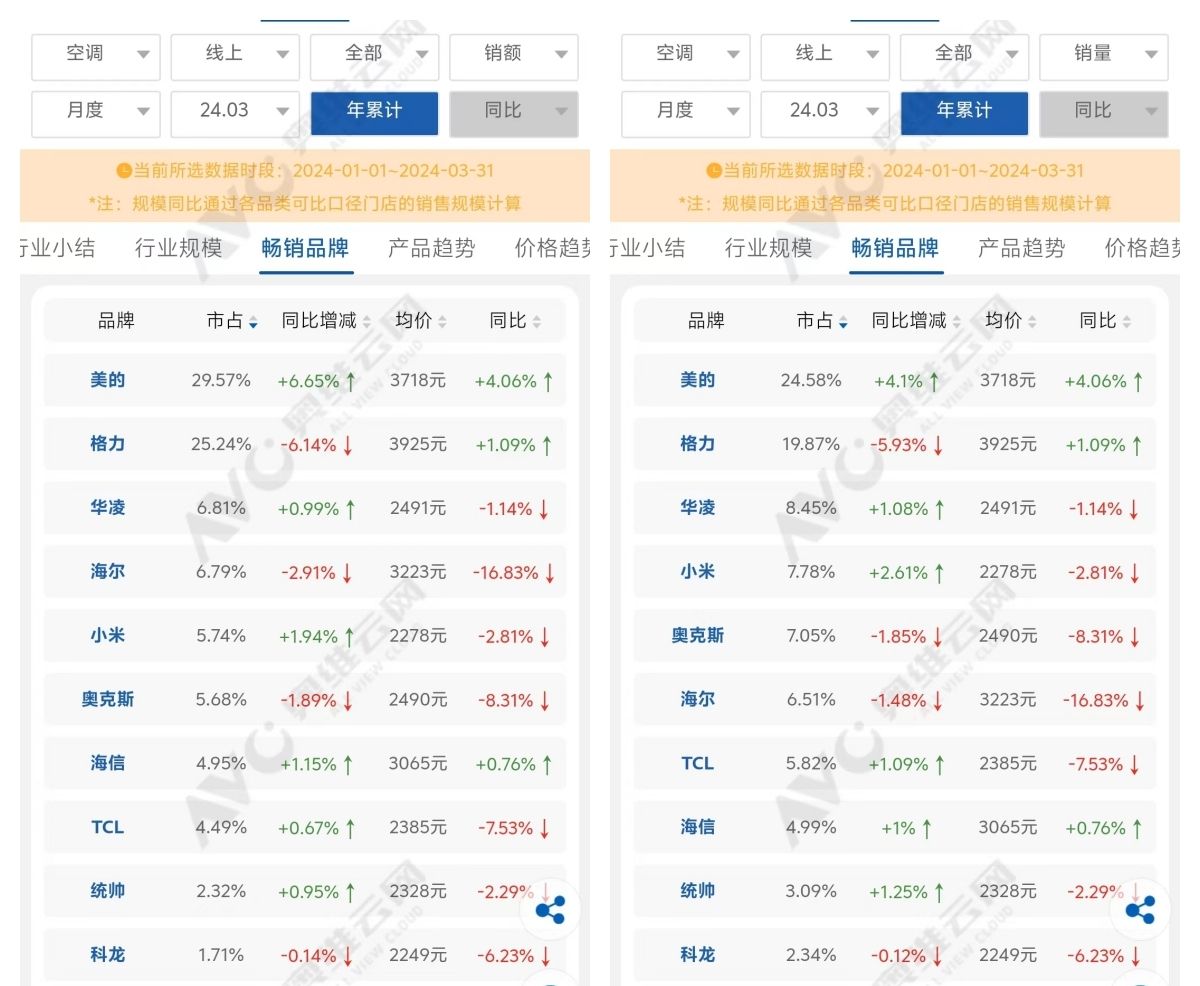This screenshot has height=986, width=1200.
Task: Switch to 行业规模 tab in right panel
Action: [x=769, y=248]
